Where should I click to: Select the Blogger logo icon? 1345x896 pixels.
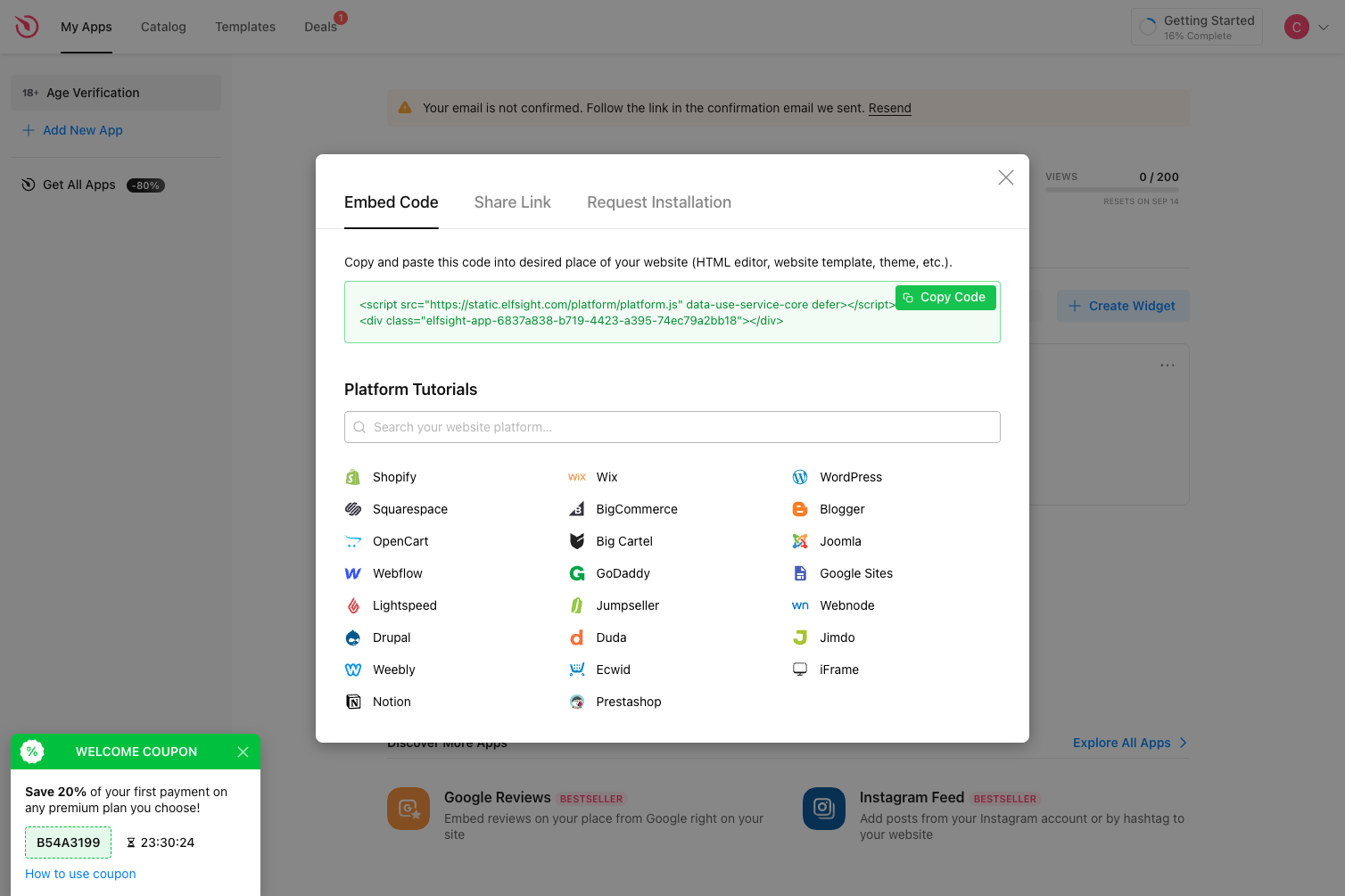coord(800,509)
